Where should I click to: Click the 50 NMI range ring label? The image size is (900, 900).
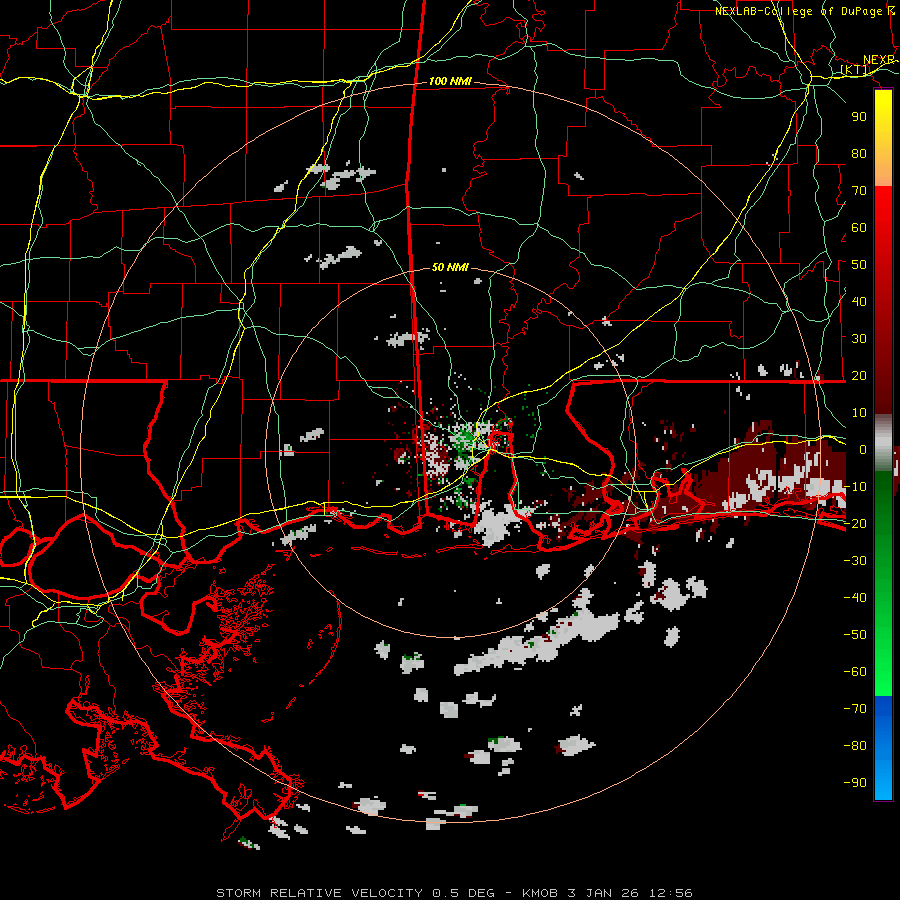(450, 267)
